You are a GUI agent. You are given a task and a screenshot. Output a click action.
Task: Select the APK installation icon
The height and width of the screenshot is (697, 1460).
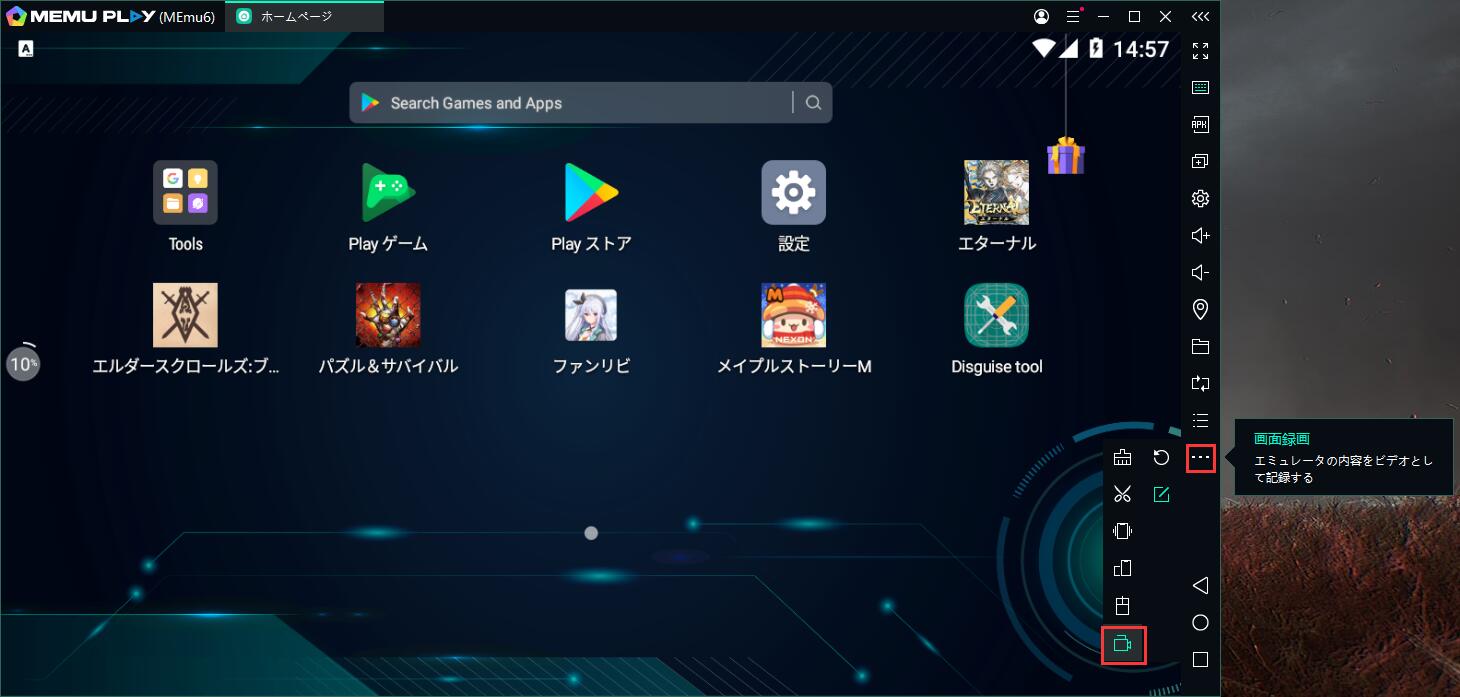(1199, 124)
